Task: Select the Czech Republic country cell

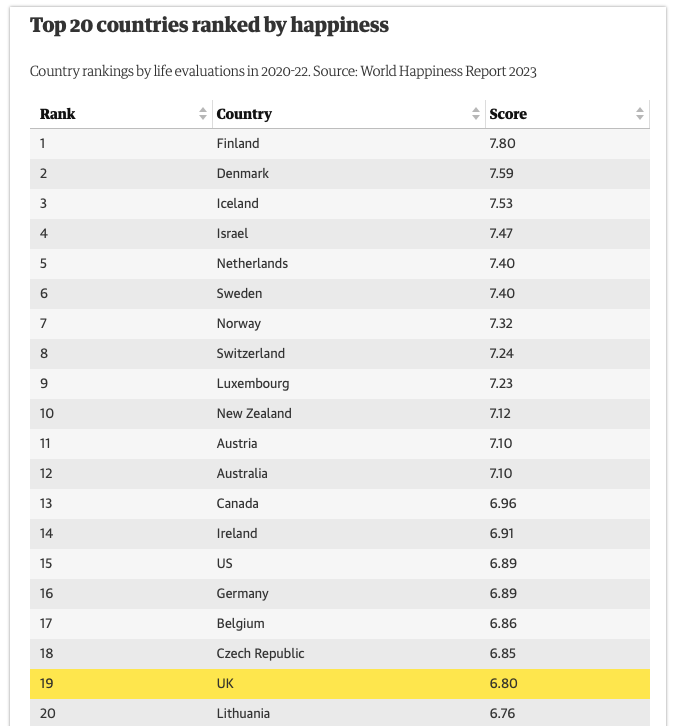Action: tap(260, 653)
